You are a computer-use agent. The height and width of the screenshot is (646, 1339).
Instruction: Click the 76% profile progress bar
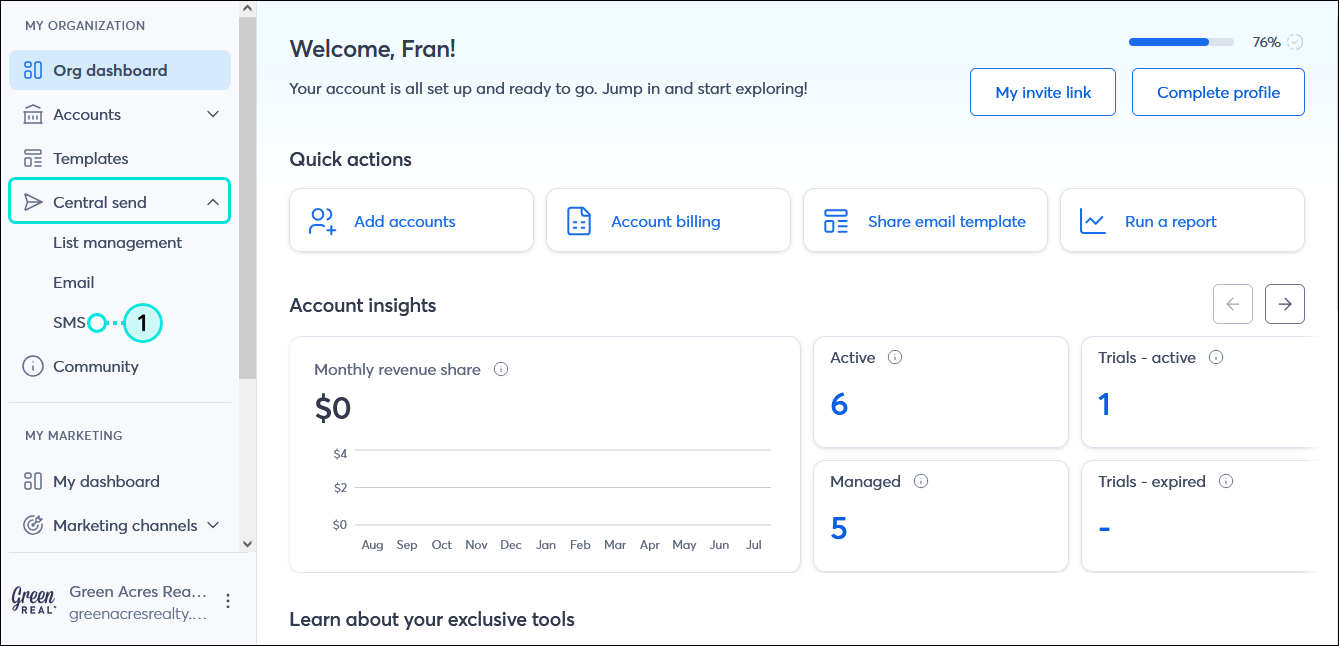1181,42
